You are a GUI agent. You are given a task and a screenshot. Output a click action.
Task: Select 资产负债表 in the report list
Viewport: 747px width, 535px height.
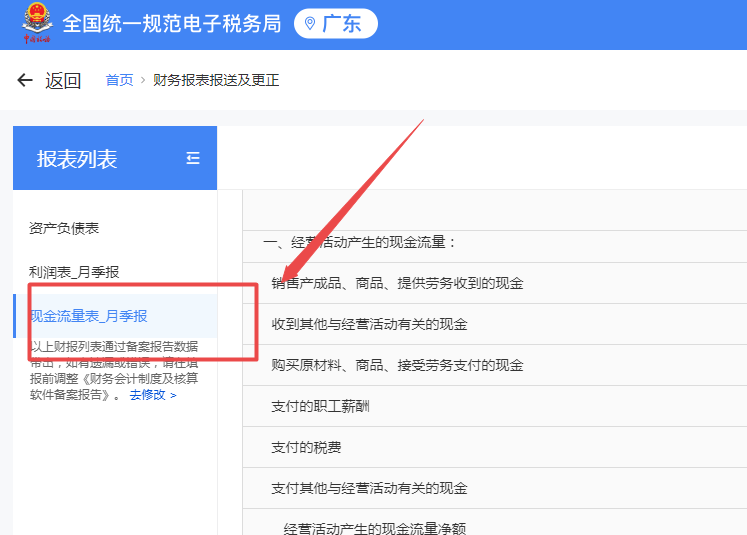pyautogui.click(x=64, y=228)
